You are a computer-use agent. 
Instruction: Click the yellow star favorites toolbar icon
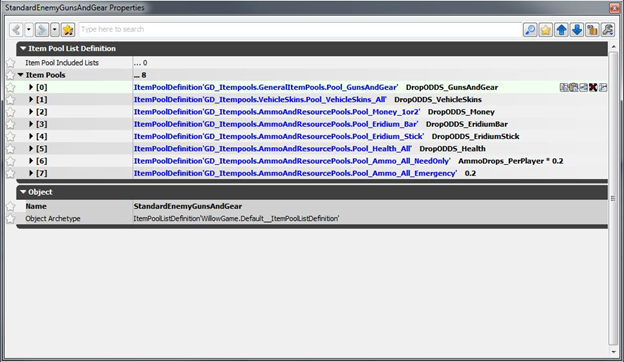546,30
